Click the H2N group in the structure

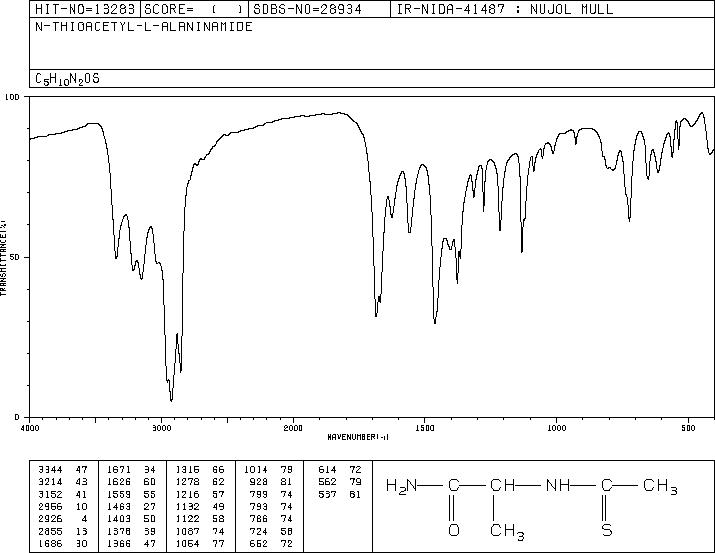(x=399, y=487)
